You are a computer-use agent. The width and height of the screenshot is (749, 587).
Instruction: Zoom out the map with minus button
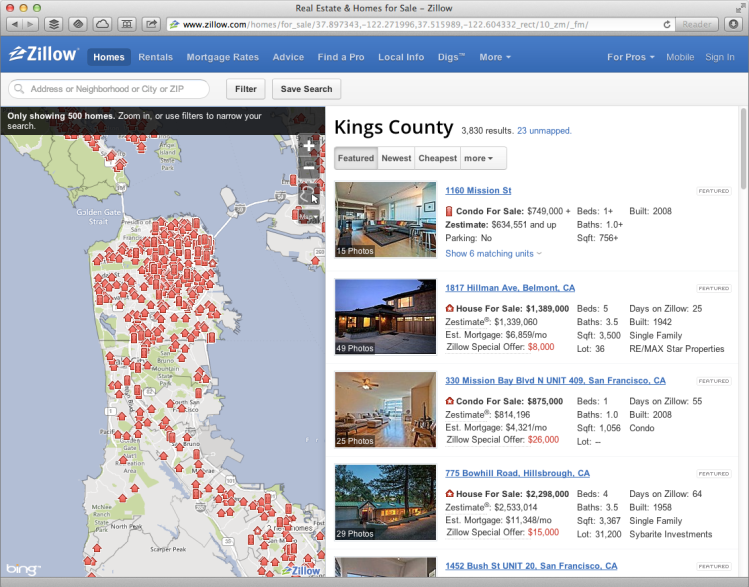(309, 168)
